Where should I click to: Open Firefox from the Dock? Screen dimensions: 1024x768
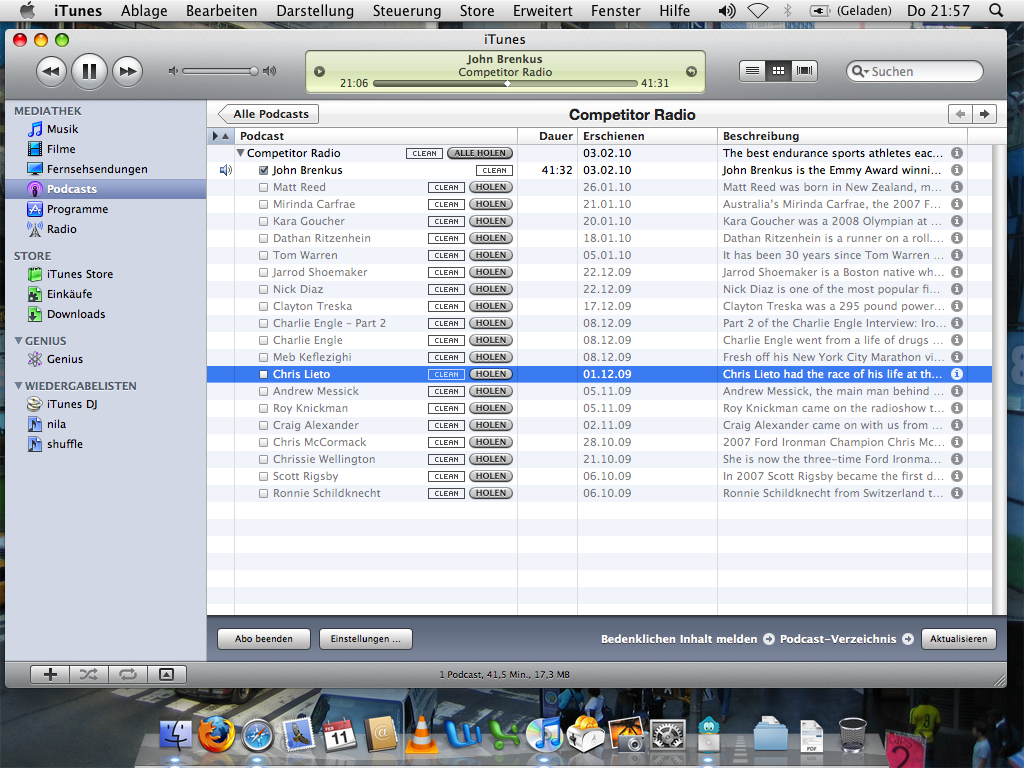pos(216,734)
